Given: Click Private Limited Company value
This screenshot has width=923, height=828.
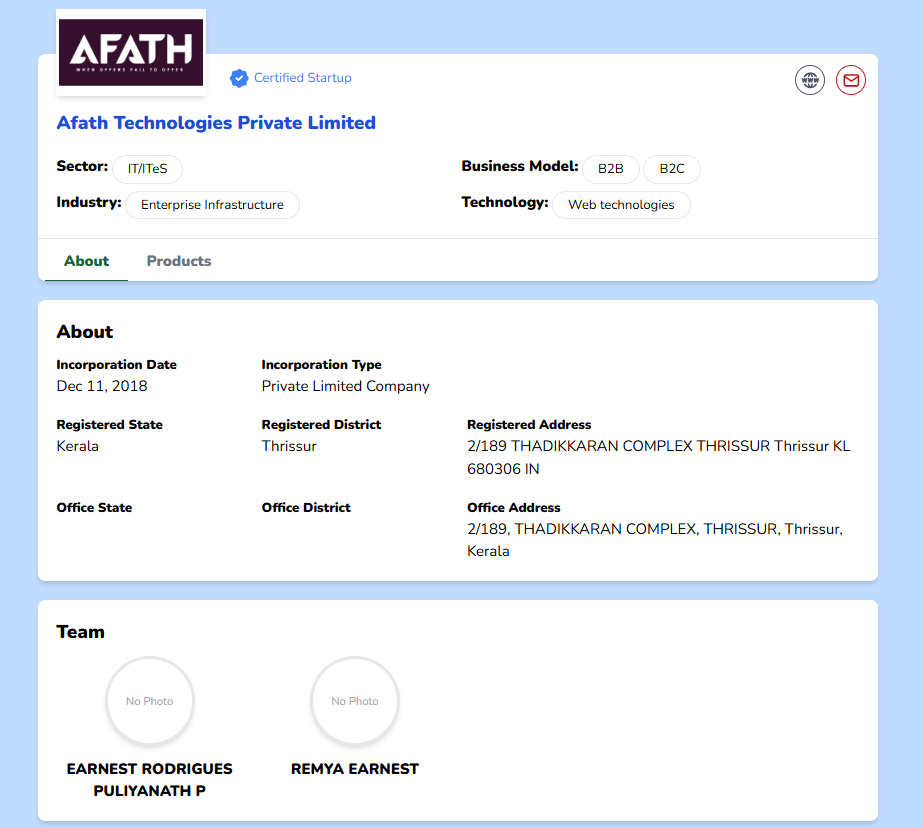Looking at the screenshot, I should [346, 386].
